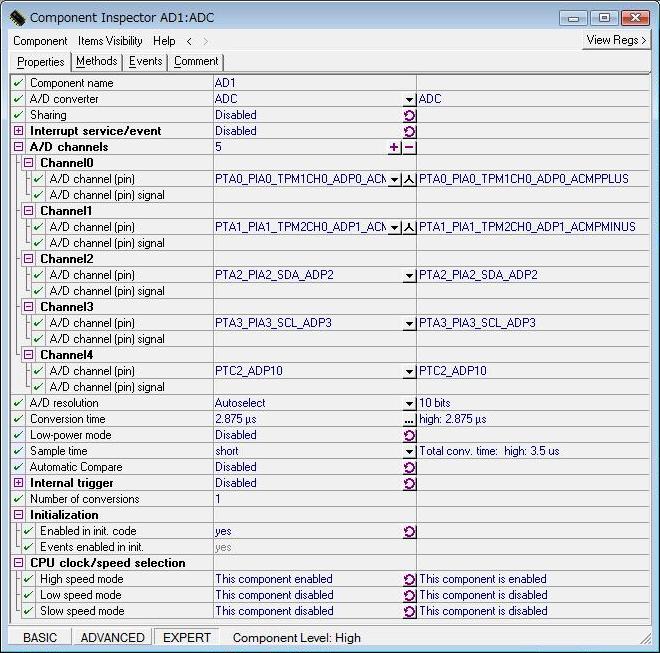Collapse Channel0 node

[x=29, y=163]
